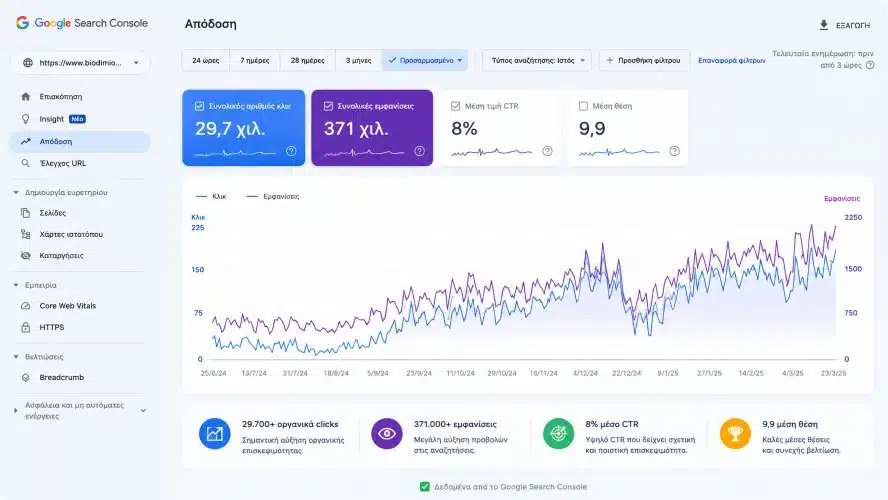Click help icon on the impressions card

point(419,151)
